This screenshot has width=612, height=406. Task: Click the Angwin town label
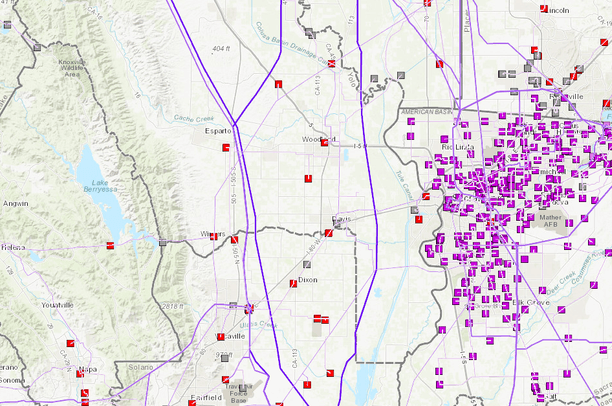coord(16,203)
